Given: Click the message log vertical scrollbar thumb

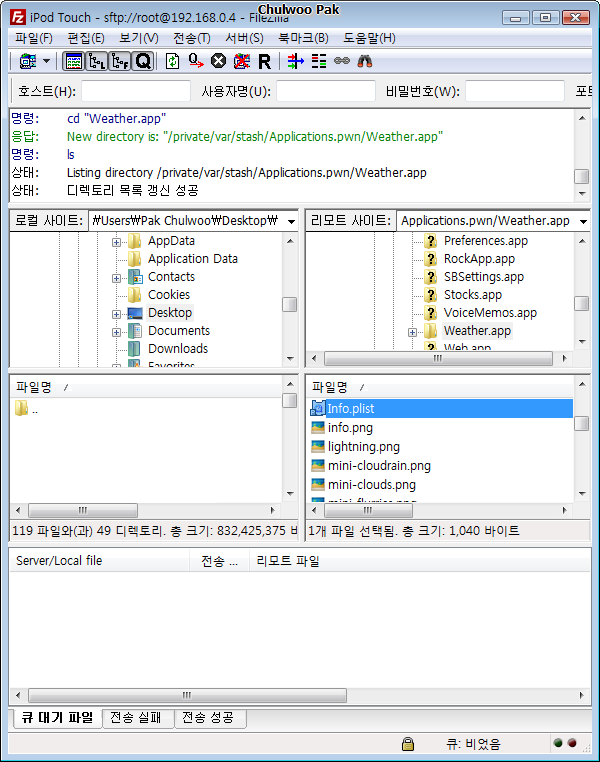Looking at the screenshot, I should point(582,176).
